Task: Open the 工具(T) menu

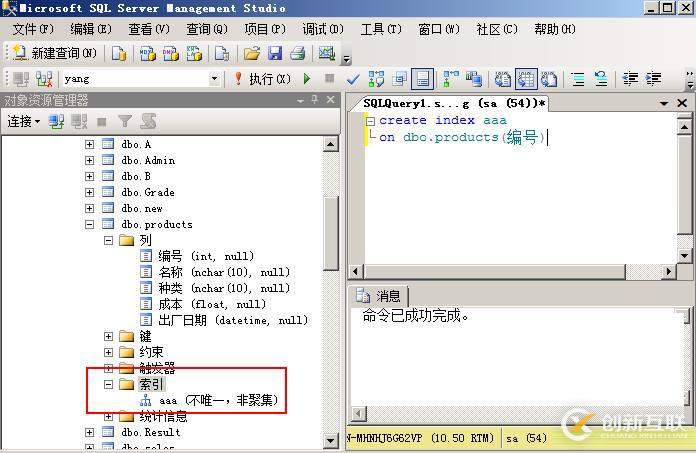Action: click(381, 29)
